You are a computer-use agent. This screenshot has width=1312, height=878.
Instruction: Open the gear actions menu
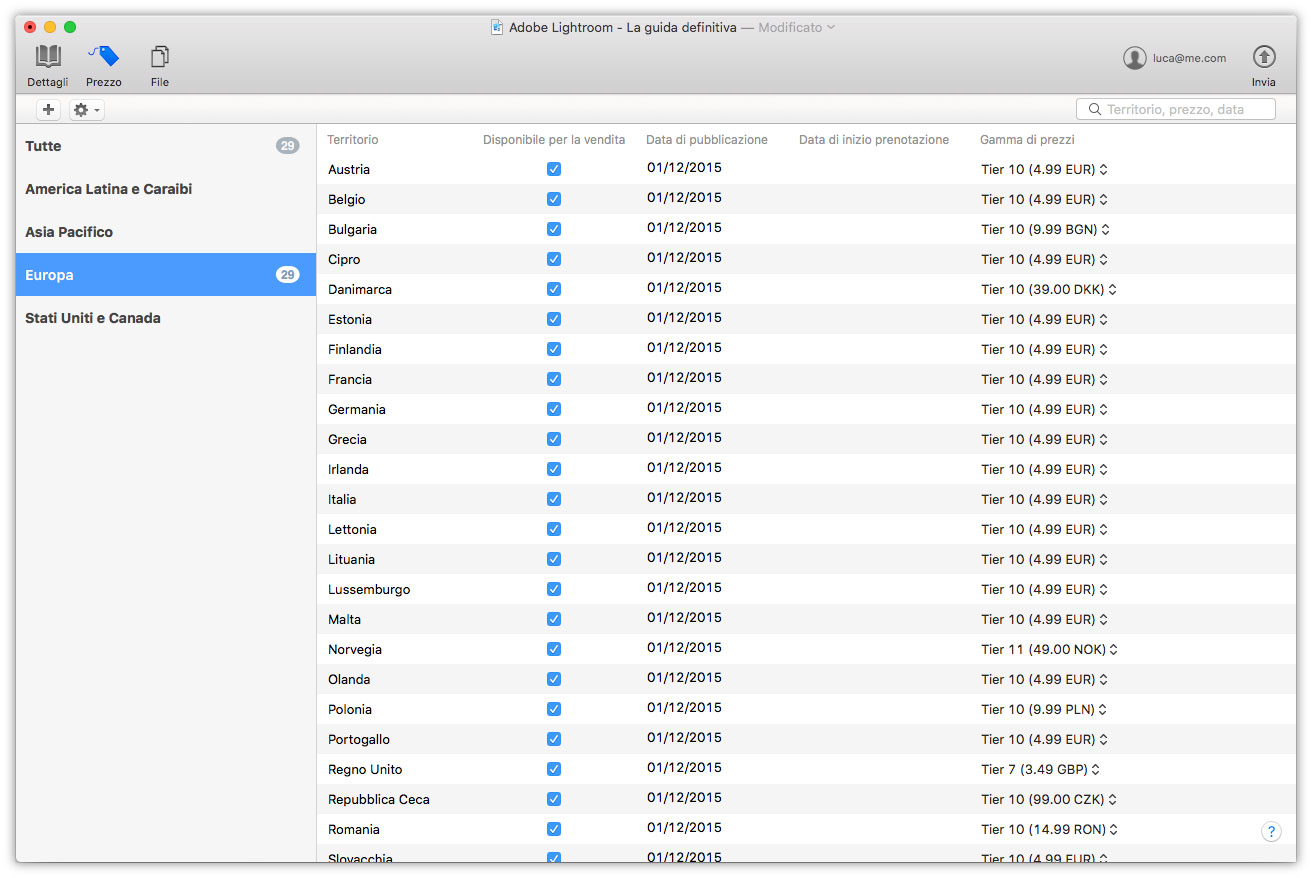pos(86,110)
